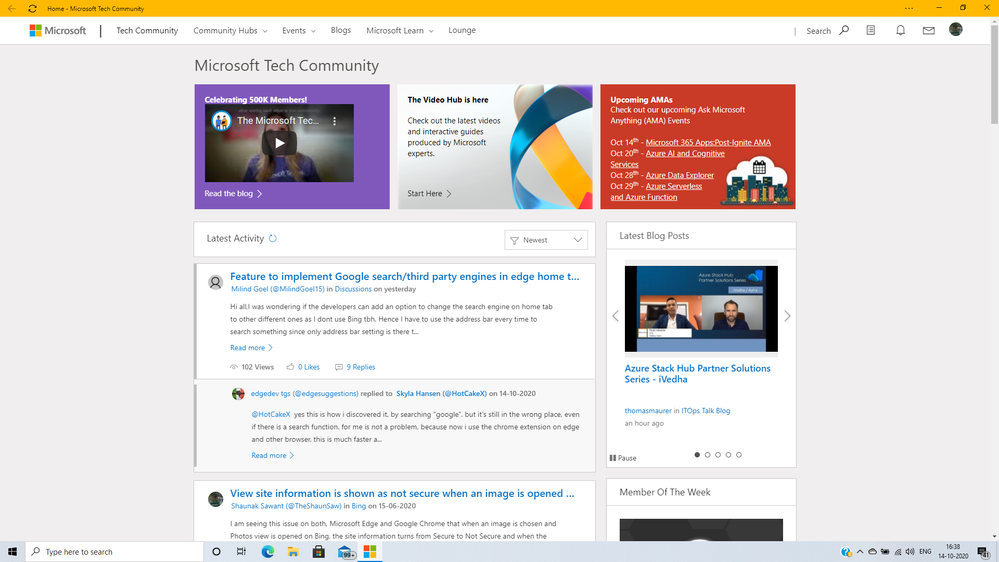This screenshot has width=999, height=562.
Task: Refresh Latest Activity with the spinner icon
Action: tap(273, 238)
